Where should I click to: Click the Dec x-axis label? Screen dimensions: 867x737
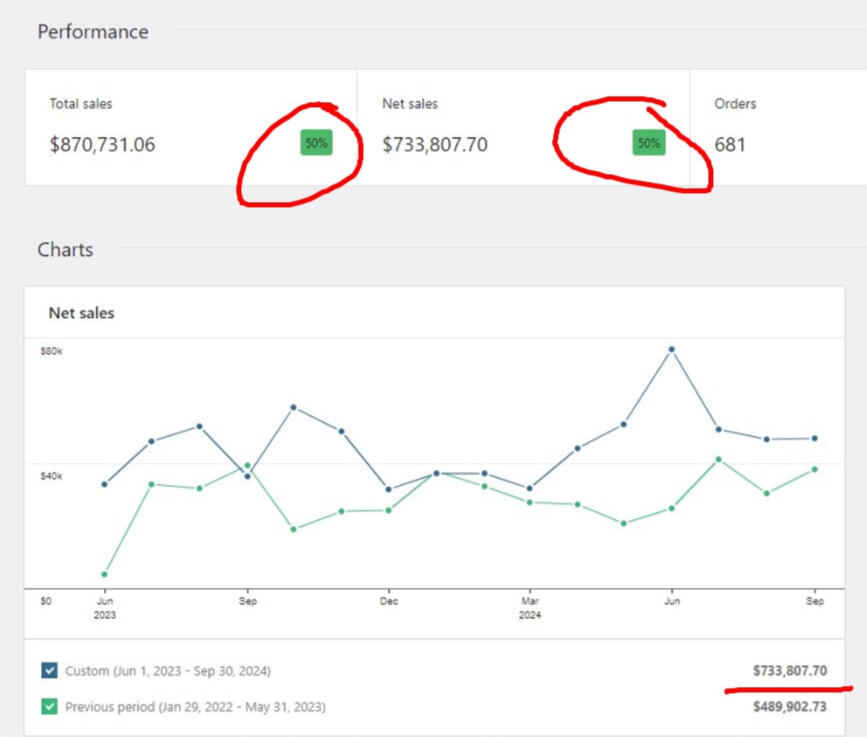click(389, 600)
